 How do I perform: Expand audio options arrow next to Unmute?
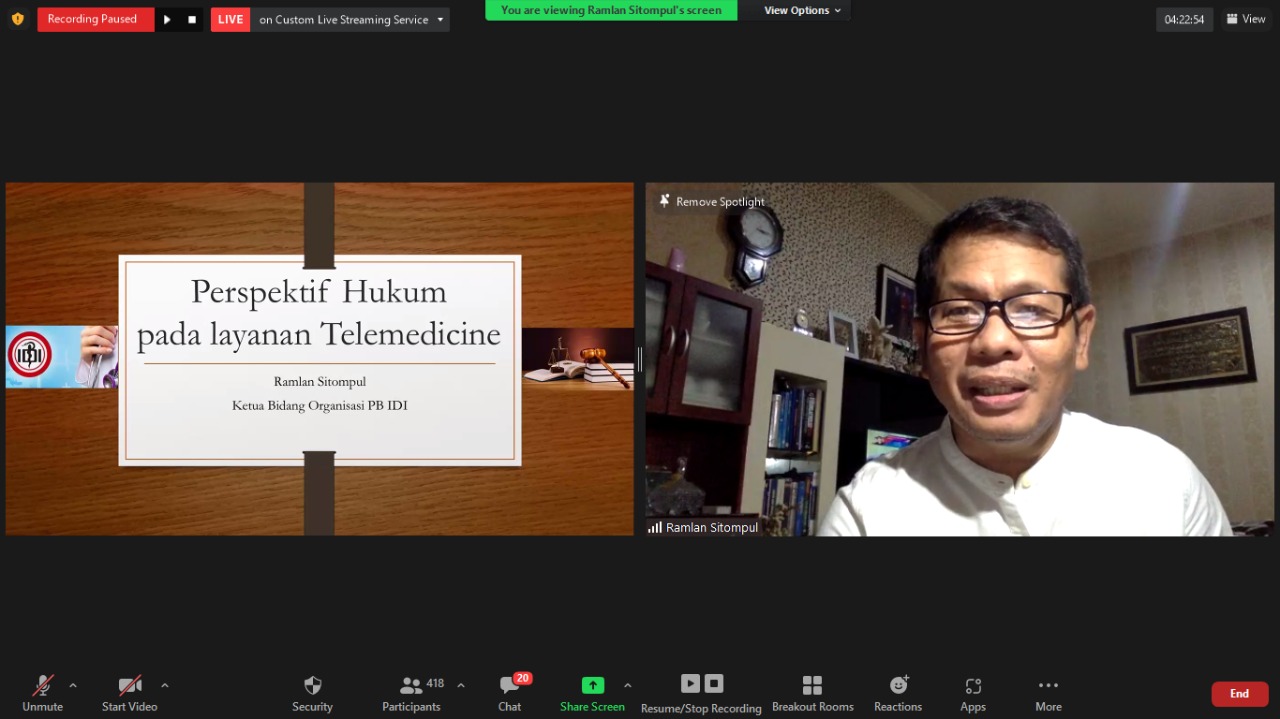73,686
